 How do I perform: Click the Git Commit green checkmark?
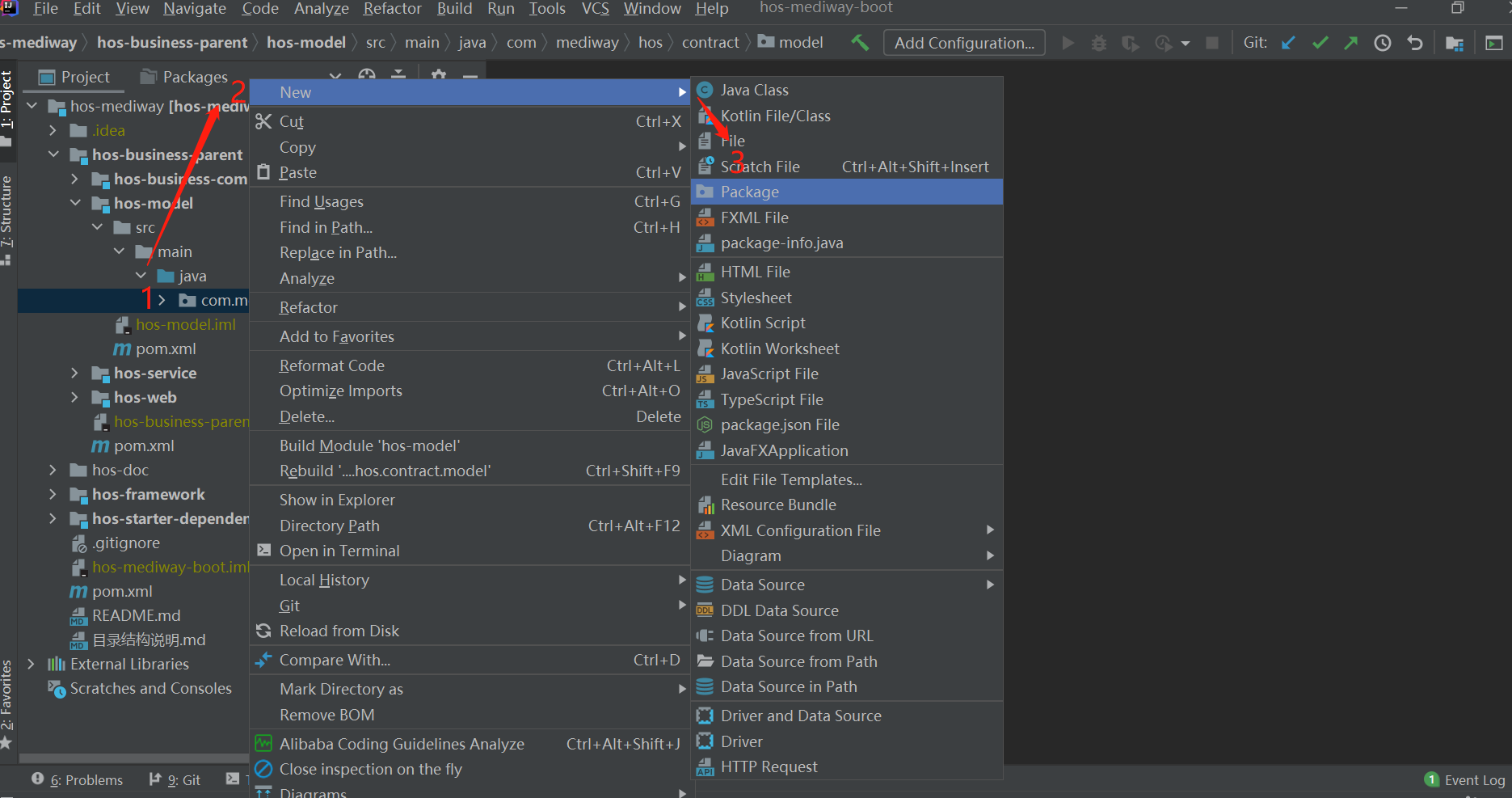tap(1320, 43)
